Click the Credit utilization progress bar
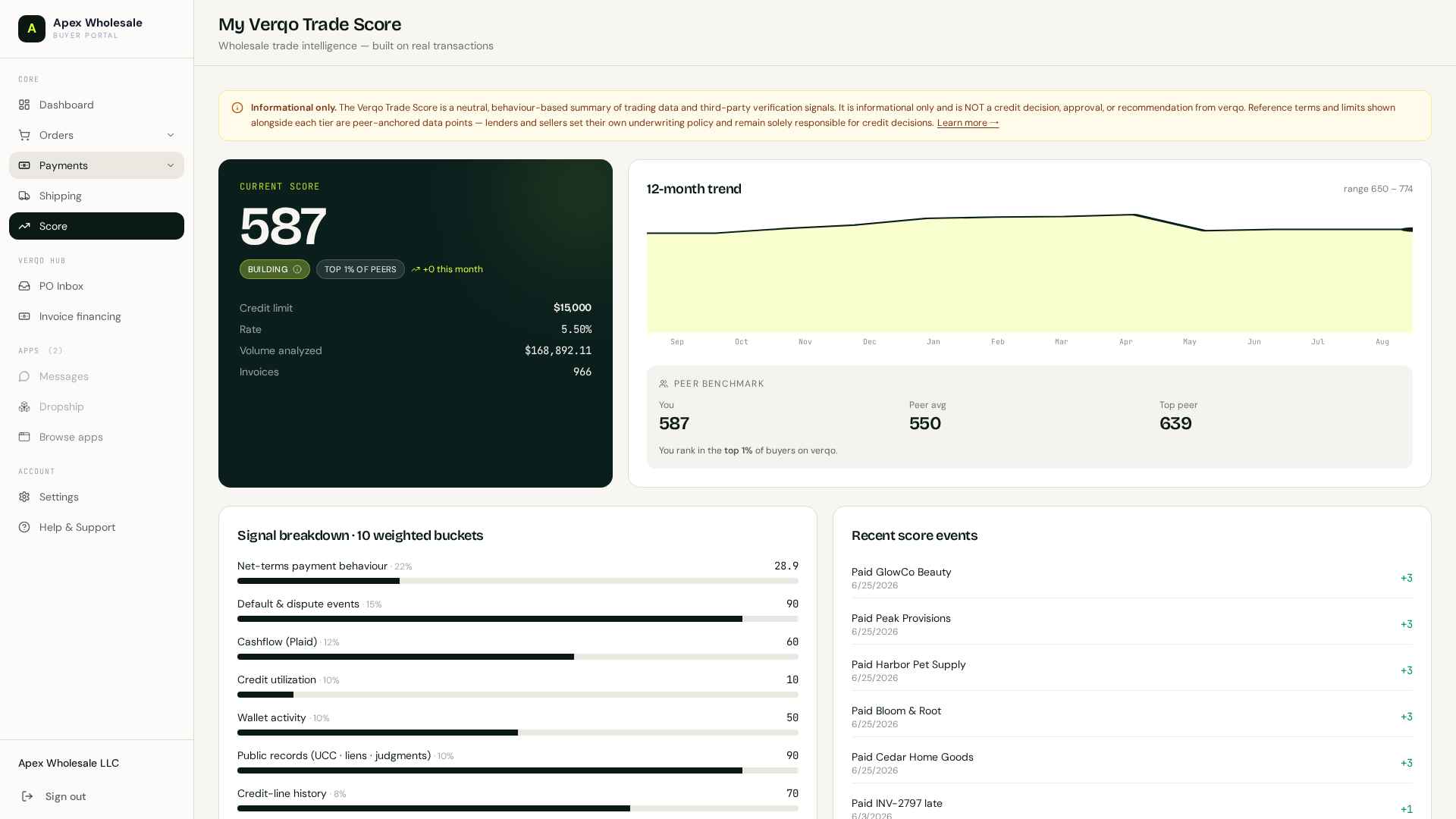Image resolution: width=1456 pixels, height=819 pixels. [x=517, y=695]
